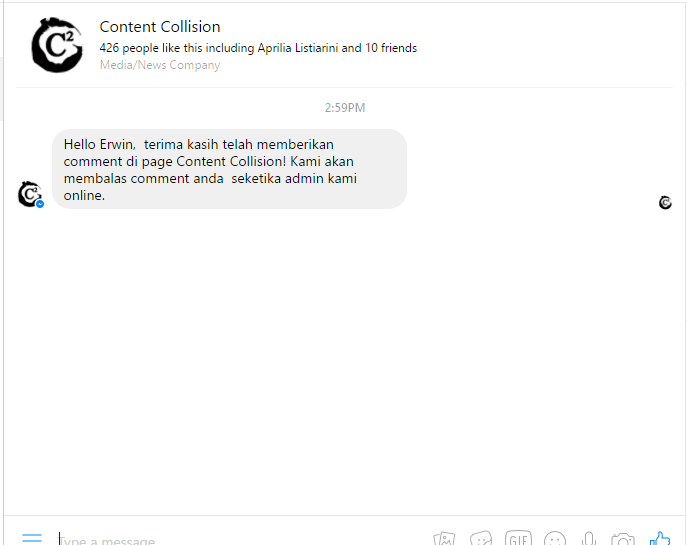687x545 pixels.
Task: Click the small seen-receipt avatar at right
Action: click(x=665, y=202)
